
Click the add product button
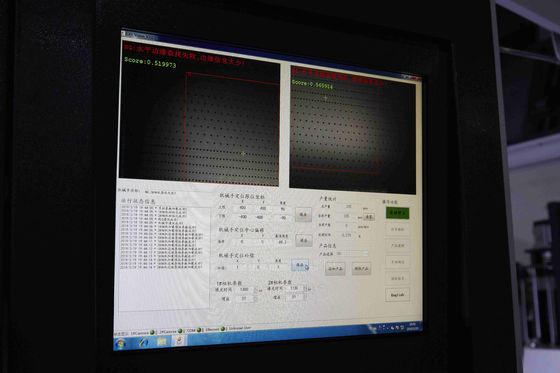(335, 268)
